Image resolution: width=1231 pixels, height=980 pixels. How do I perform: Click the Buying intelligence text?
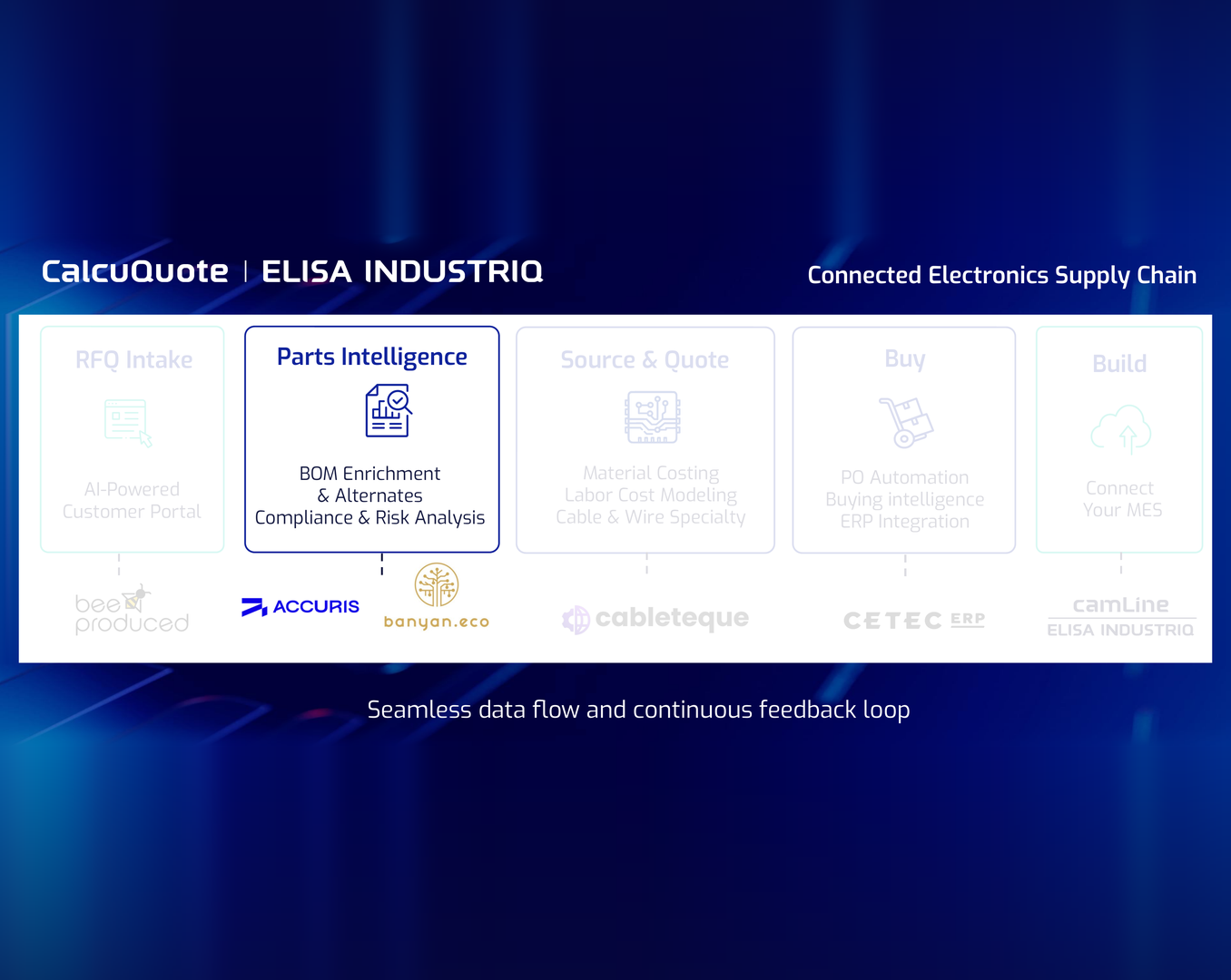point(905,500)
